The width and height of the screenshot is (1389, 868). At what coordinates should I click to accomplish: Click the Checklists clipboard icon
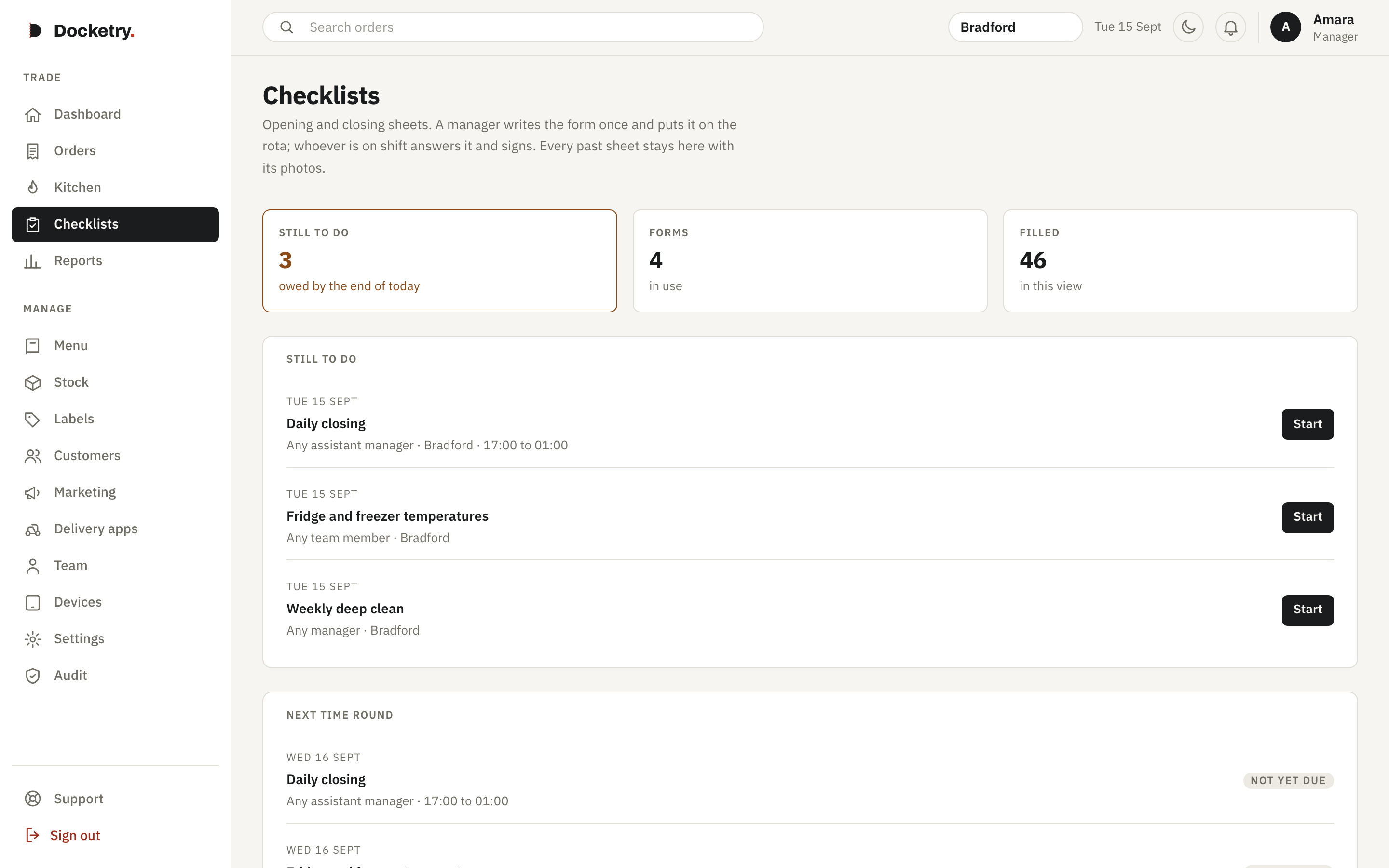point(33,224)
